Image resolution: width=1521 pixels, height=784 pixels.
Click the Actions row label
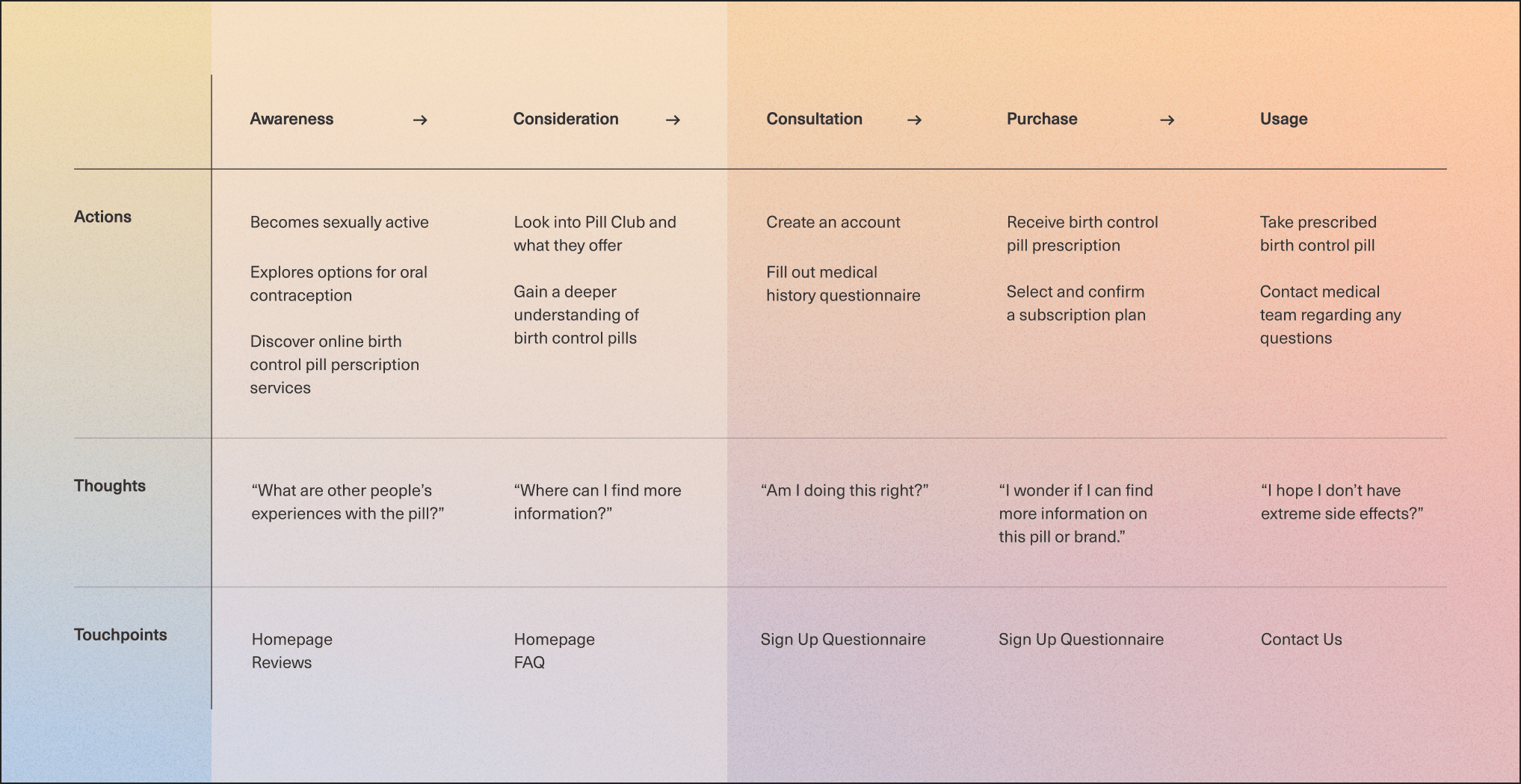[102, 217]
